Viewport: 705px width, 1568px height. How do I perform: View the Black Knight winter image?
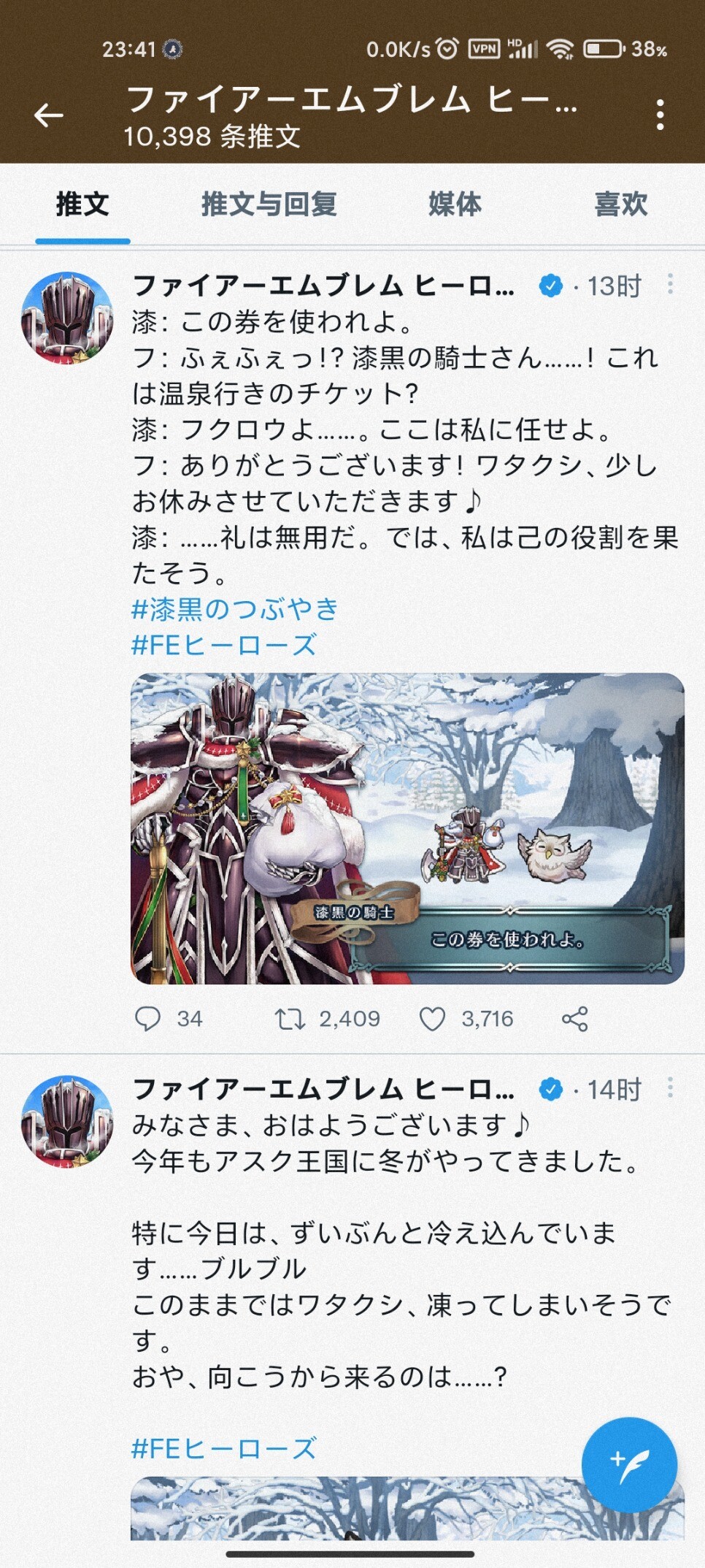(x=407, y=828)
